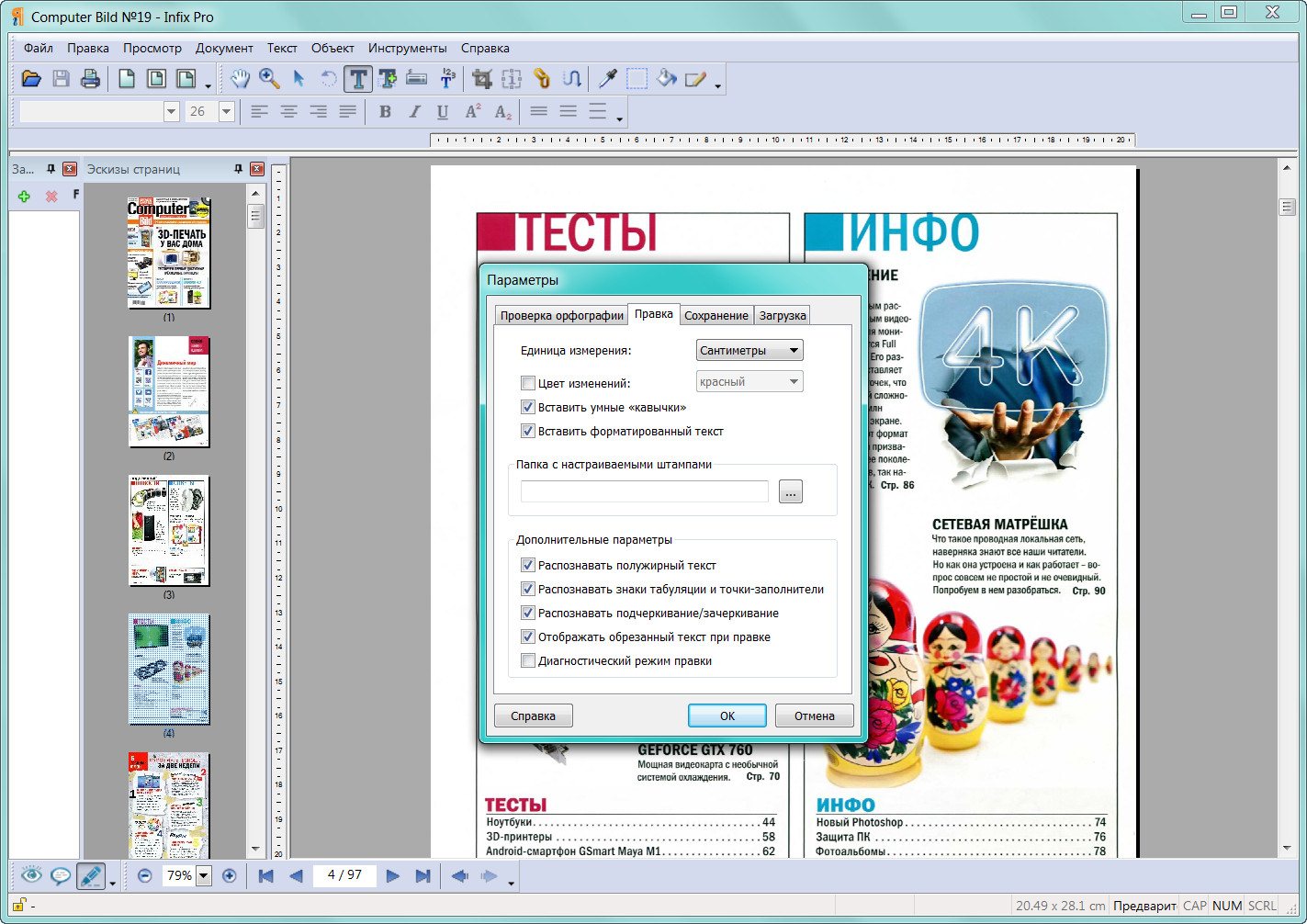Image resolution: width=1307 pixels, height=924 pixels.
Task: Select the Eyedropper tool
Action: 607,79
